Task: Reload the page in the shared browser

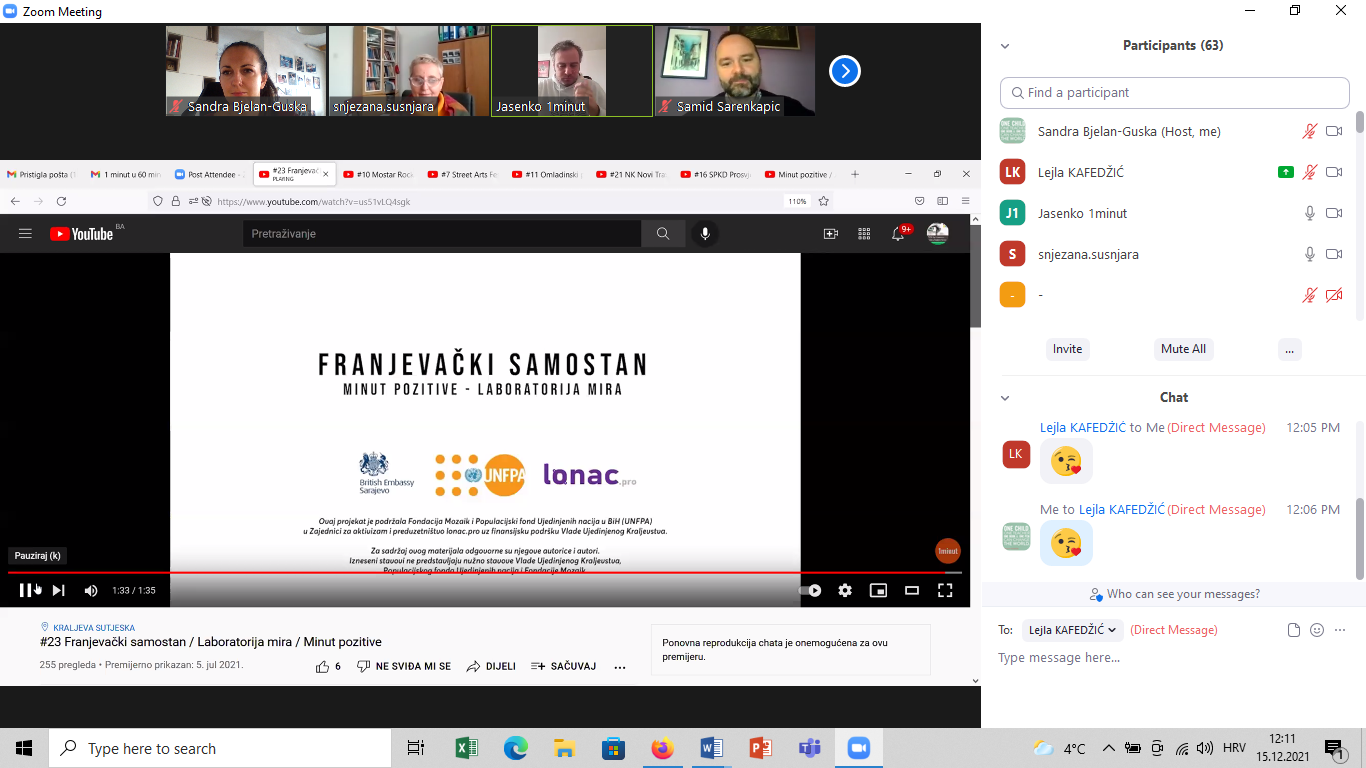Action: pos(61,201)
